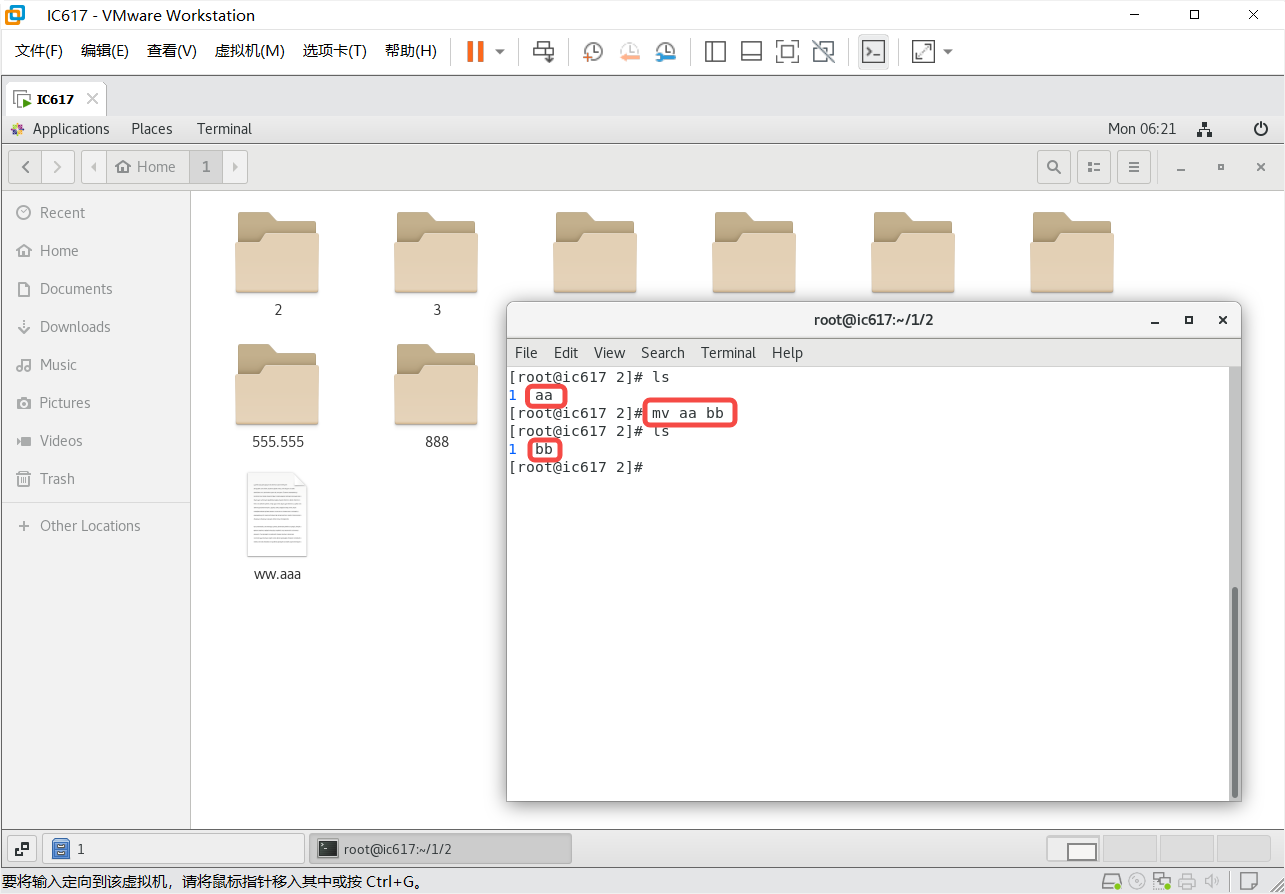
Task: Open the terminal window File menu
Action: tap(526, 353)
